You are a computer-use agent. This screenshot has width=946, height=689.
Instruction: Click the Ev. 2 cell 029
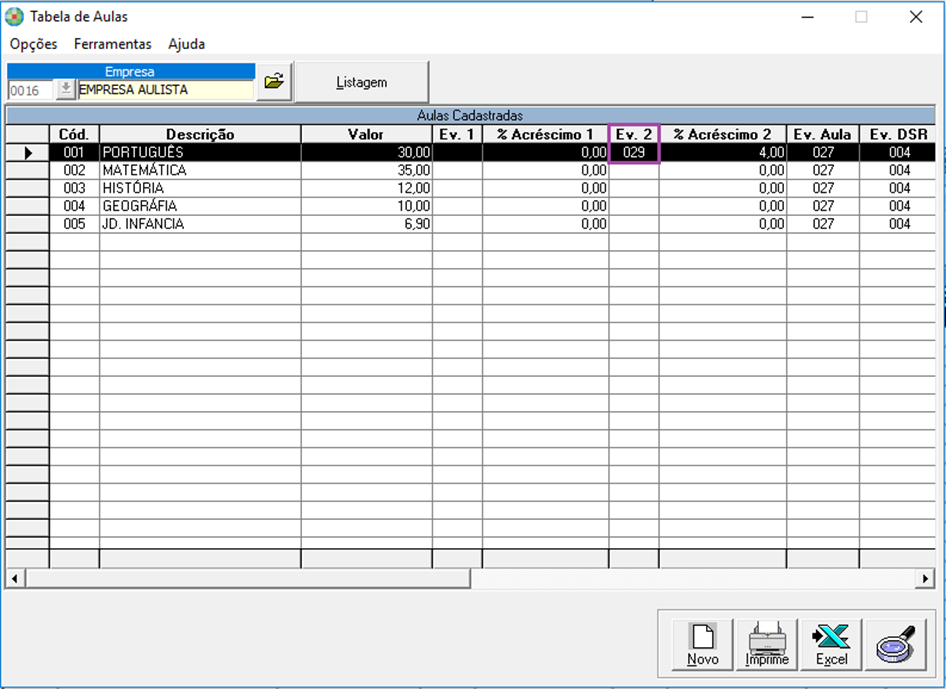click(634, 153)
